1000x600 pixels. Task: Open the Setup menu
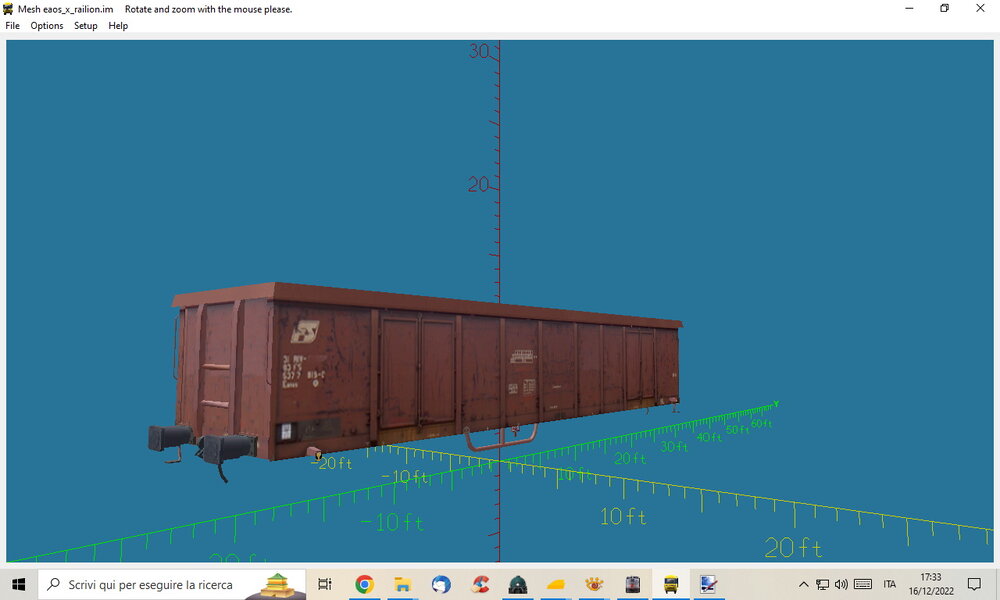click(x=85, y=26)
